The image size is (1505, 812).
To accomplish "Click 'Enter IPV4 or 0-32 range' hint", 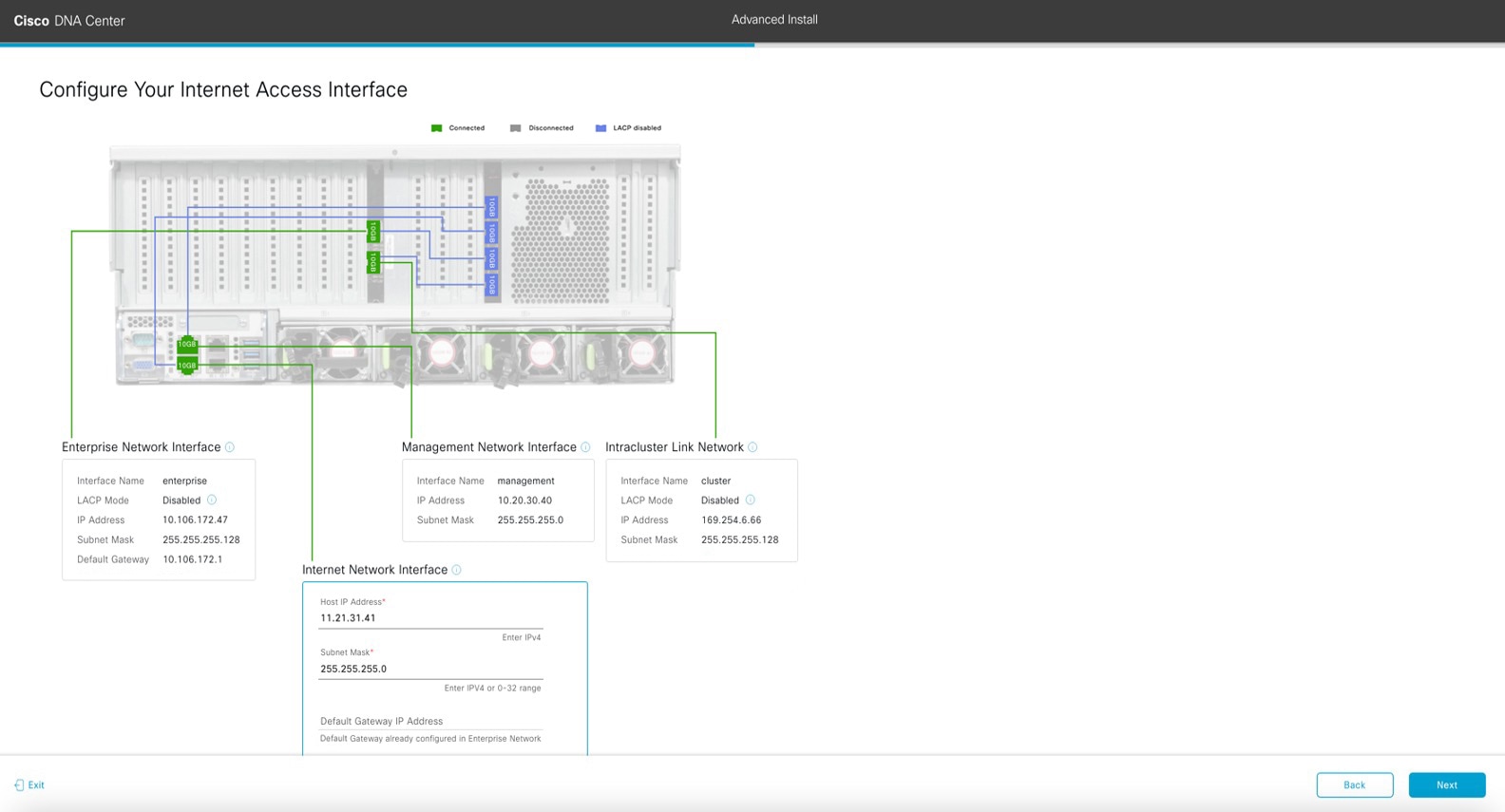I will (492, 689).
